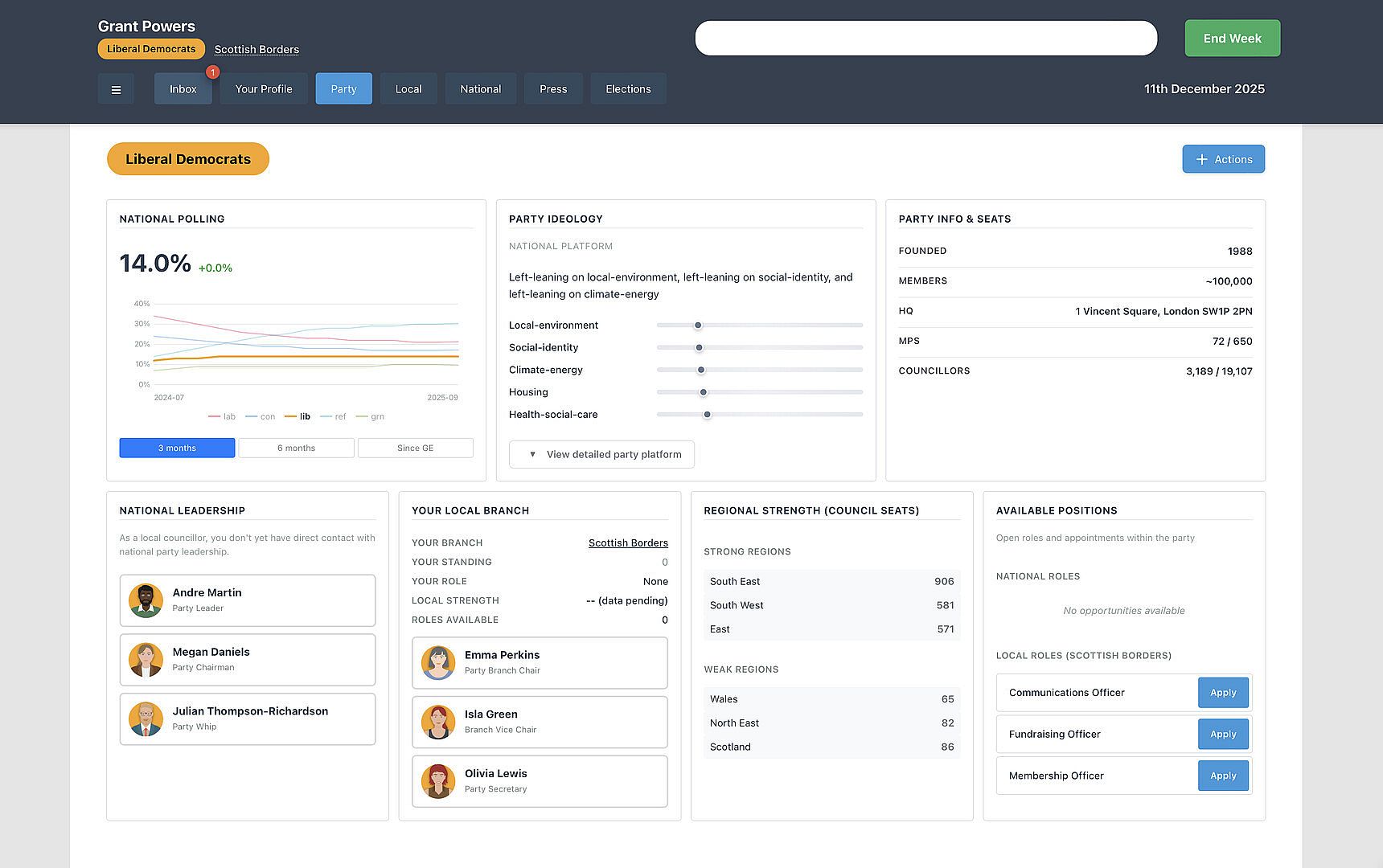Viewport: 1383px width, 868px height.
Task: Adjust the Housing ideology slider handle
Action: (703, 392)
